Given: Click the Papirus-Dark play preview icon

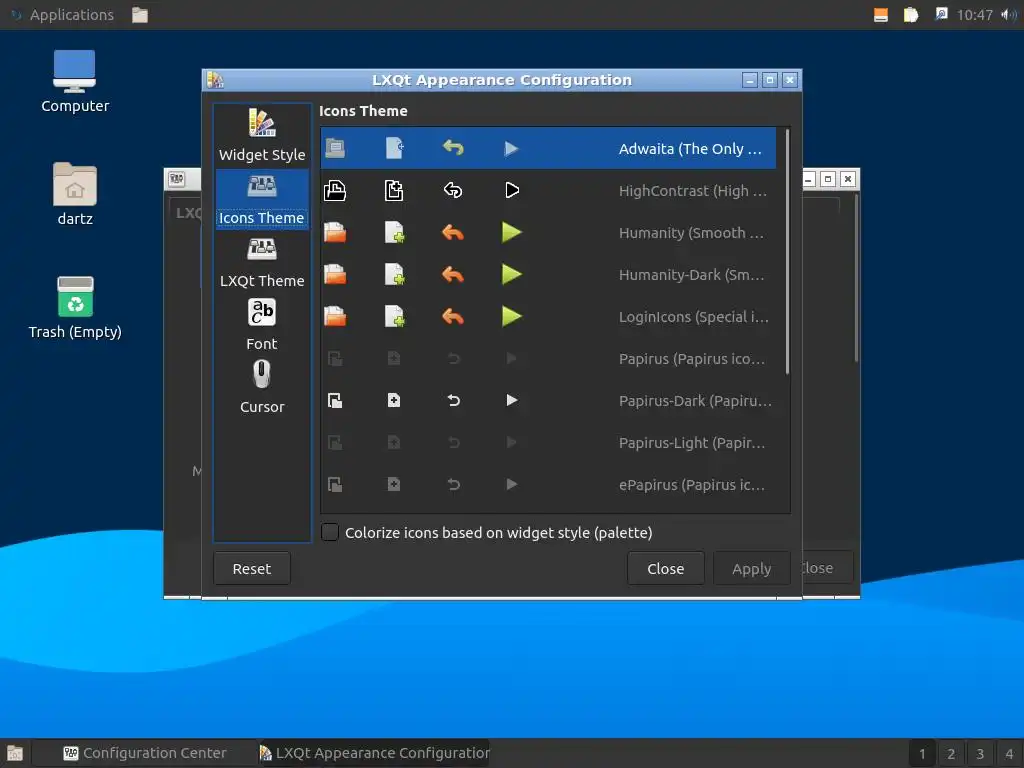Looking at the screenshot, I should pyautogui.click(x=512, y=400).
